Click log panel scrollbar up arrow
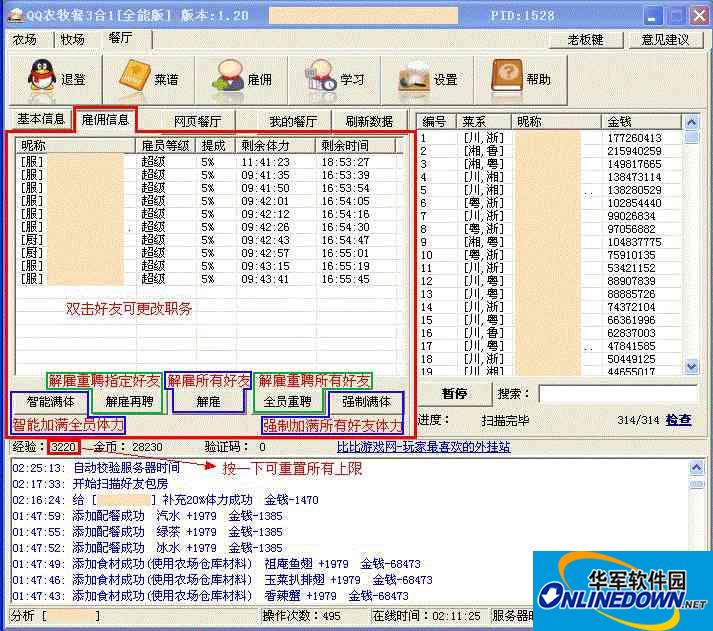Screen dimensions: 713x631 (697, 467)
